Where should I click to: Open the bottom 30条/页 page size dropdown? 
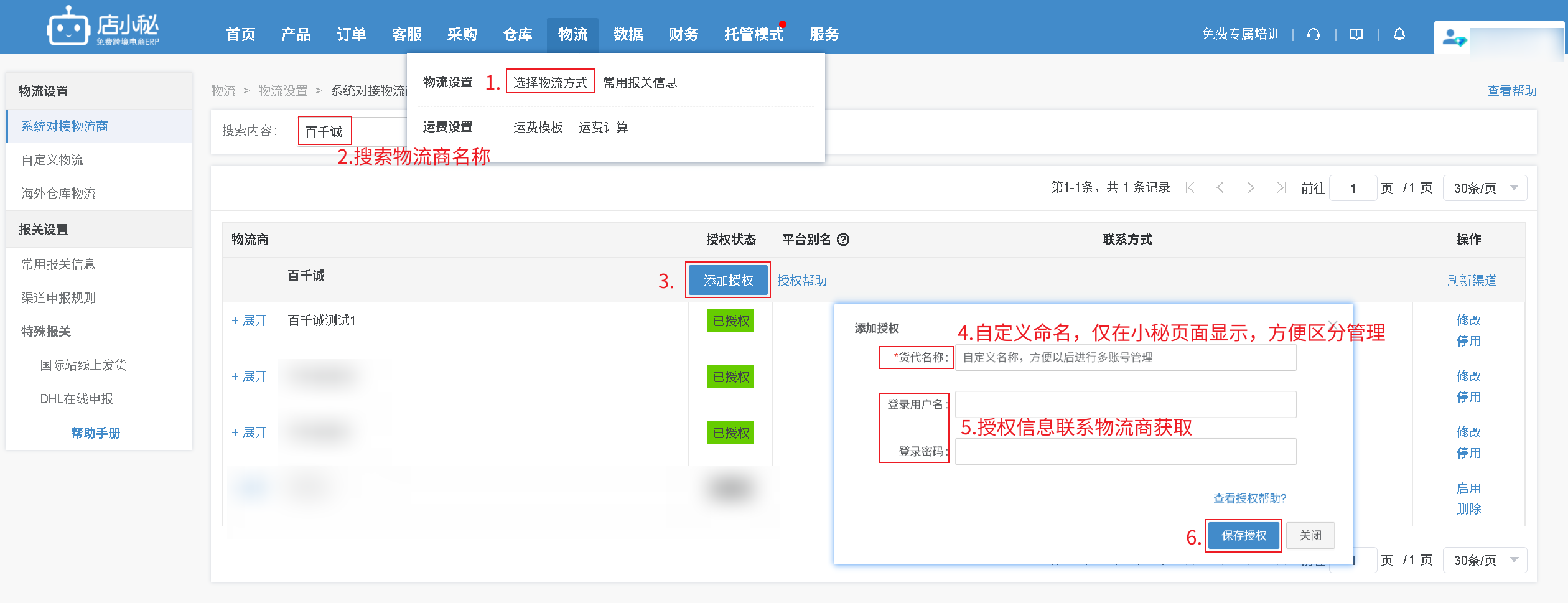pos(1484,560)
